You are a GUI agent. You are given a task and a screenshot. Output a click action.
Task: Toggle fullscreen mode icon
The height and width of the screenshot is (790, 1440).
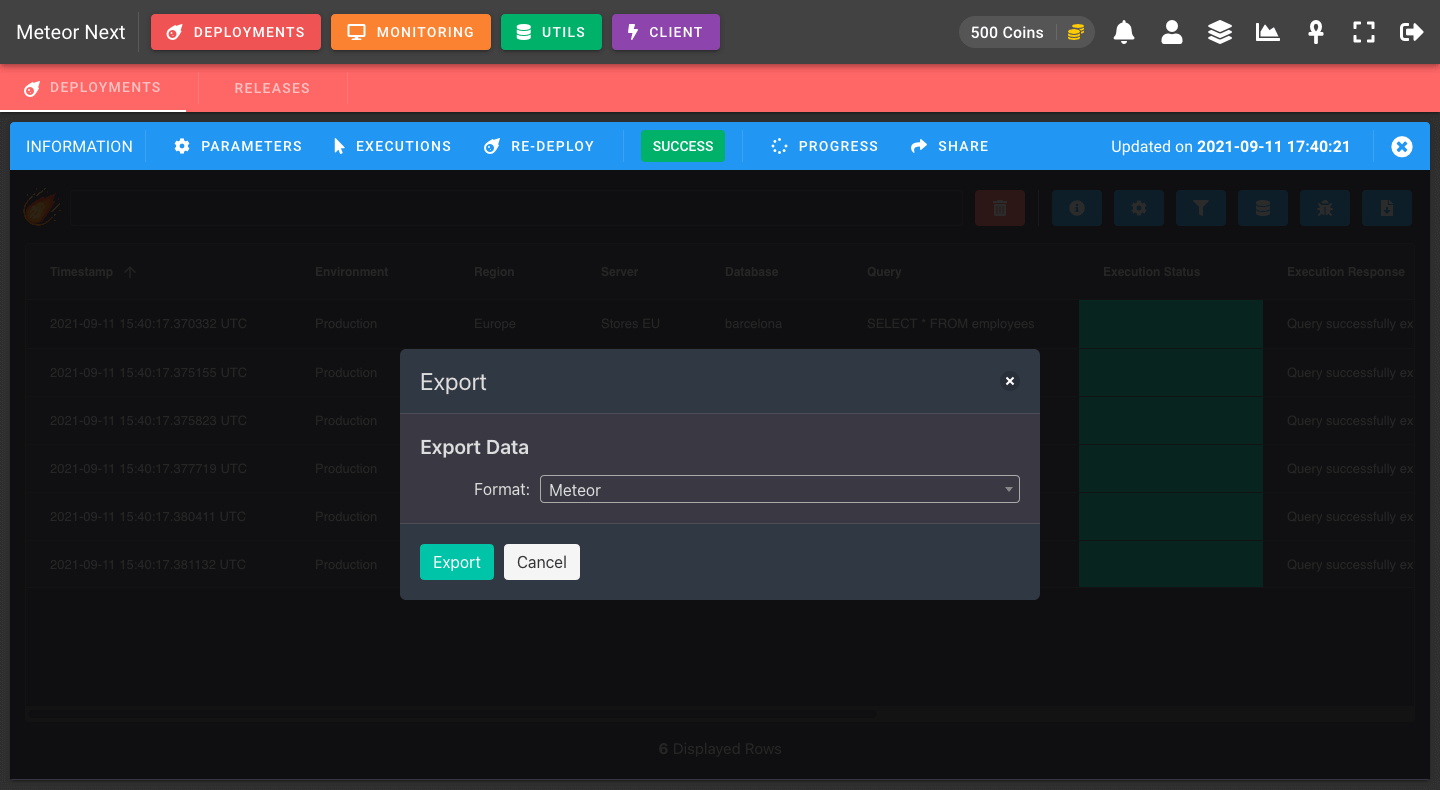[x=1364, y=32]
